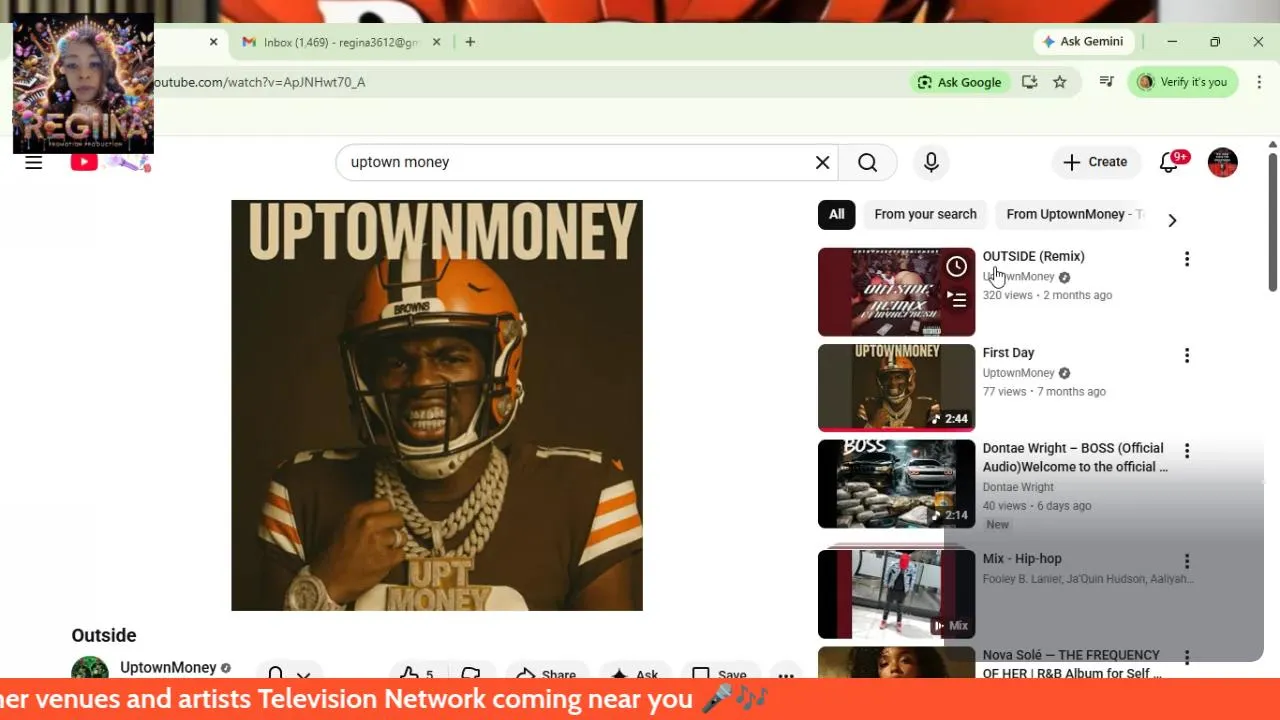Click '40 views • 6 days ago' text

point(1037,506)
